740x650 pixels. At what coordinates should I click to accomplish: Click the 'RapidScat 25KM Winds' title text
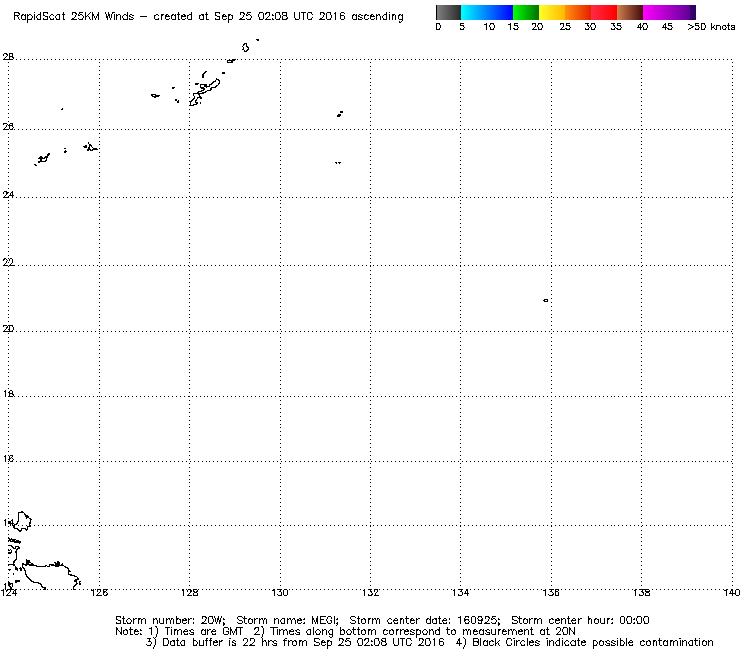74,17
